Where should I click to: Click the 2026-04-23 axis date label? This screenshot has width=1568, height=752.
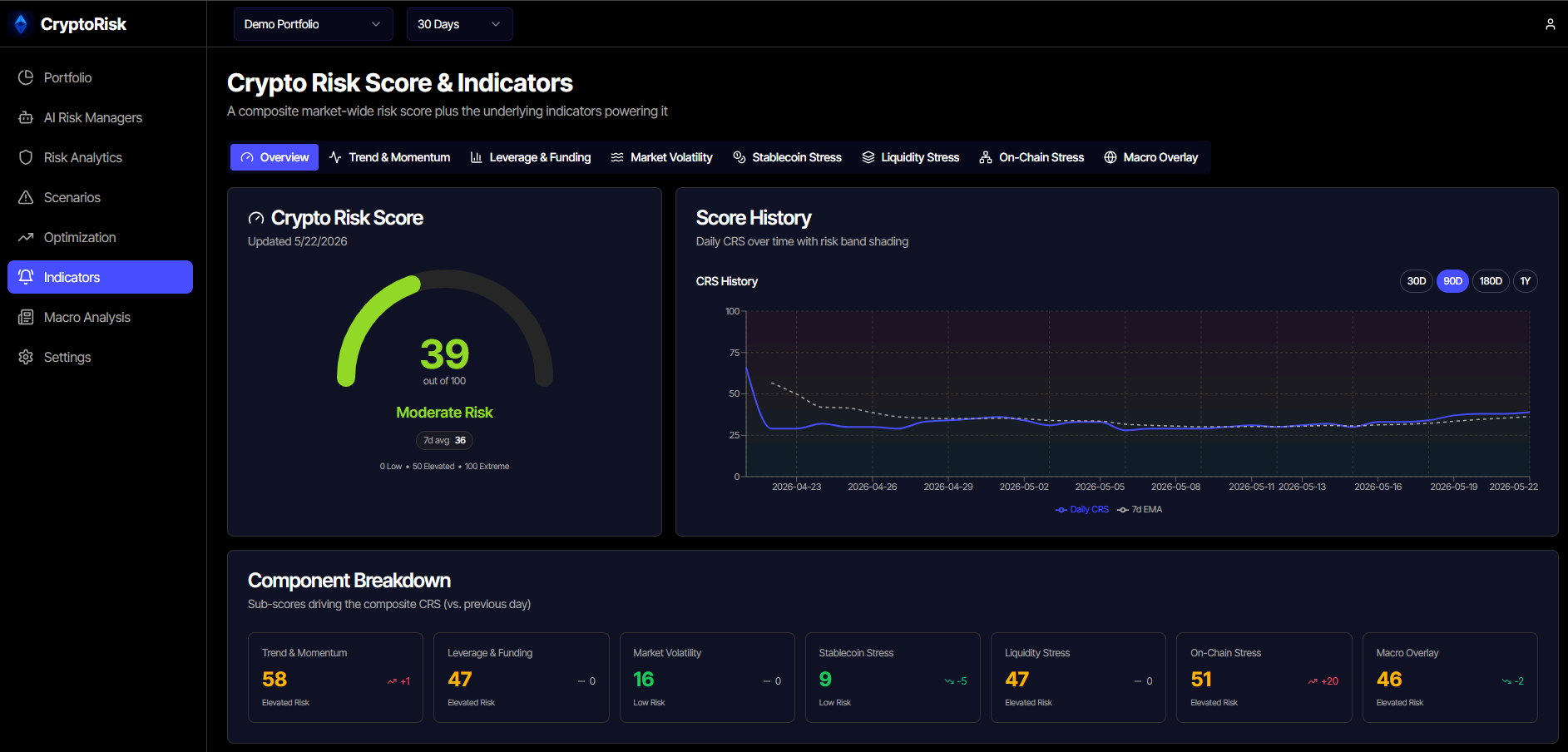tap(796, 487)
